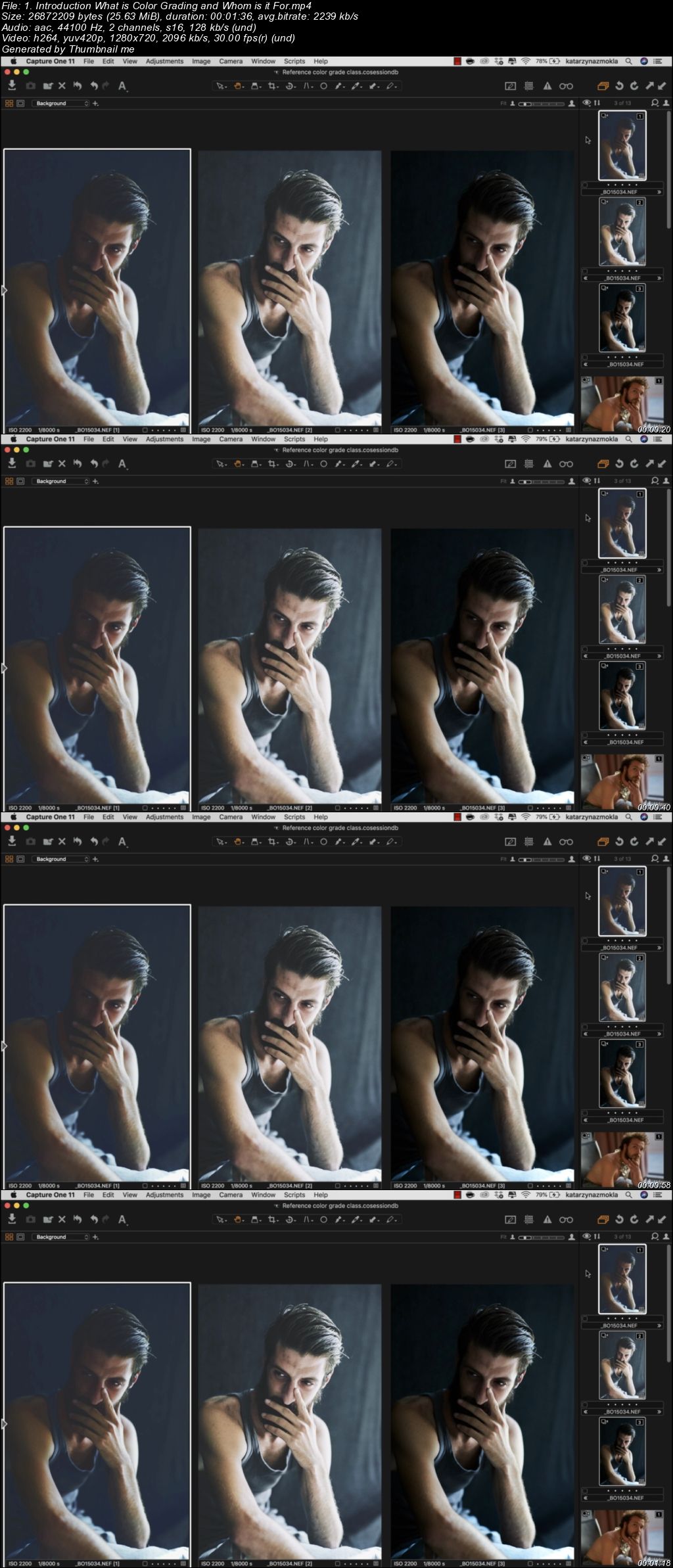Collapse variants arrows left of thumbnail 3 name, 00:00:20
The width and height of the screenshot is (673, 1568).
[585, 365]
